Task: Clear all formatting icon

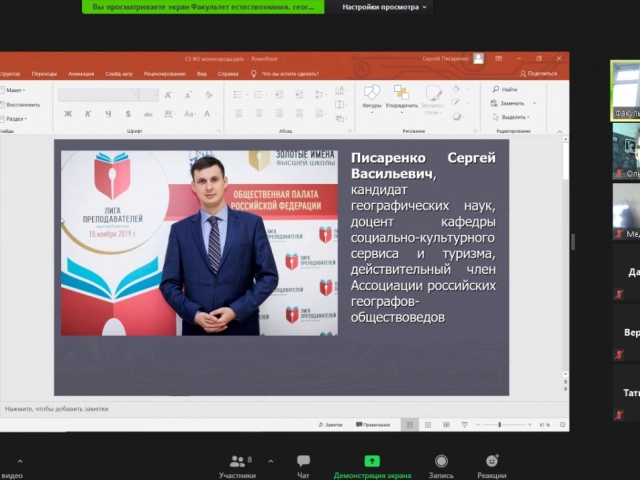Action: [x=209, y=95]
